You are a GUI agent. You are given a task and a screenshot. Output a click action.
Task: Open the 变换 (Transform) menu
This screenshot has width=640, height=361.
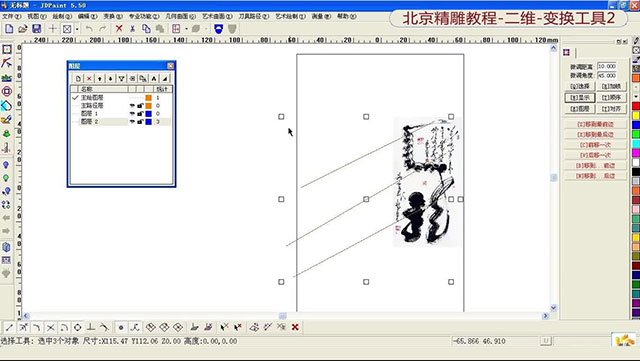coord(113,16)
